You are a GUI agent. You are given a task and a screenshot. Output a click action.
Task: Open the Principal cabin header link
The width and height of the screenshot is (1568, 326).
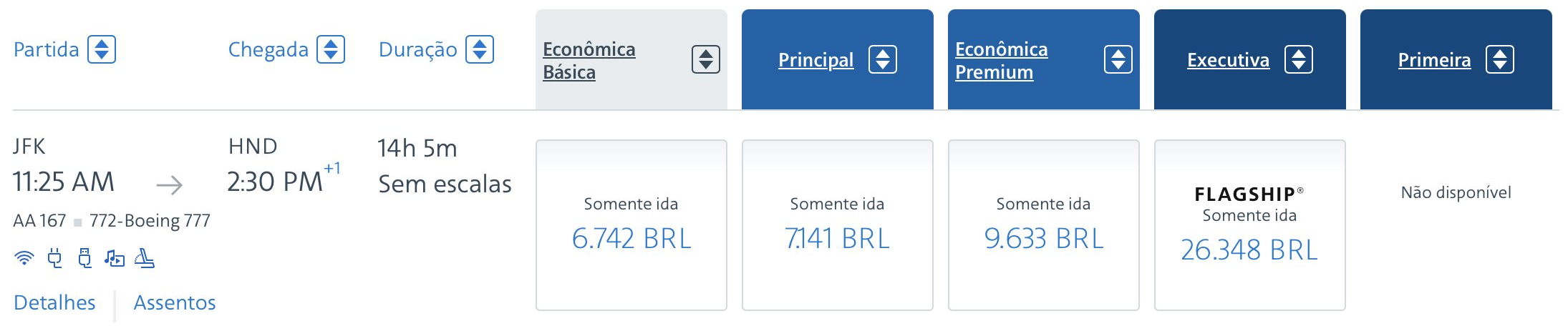click(x=816, y=60)
